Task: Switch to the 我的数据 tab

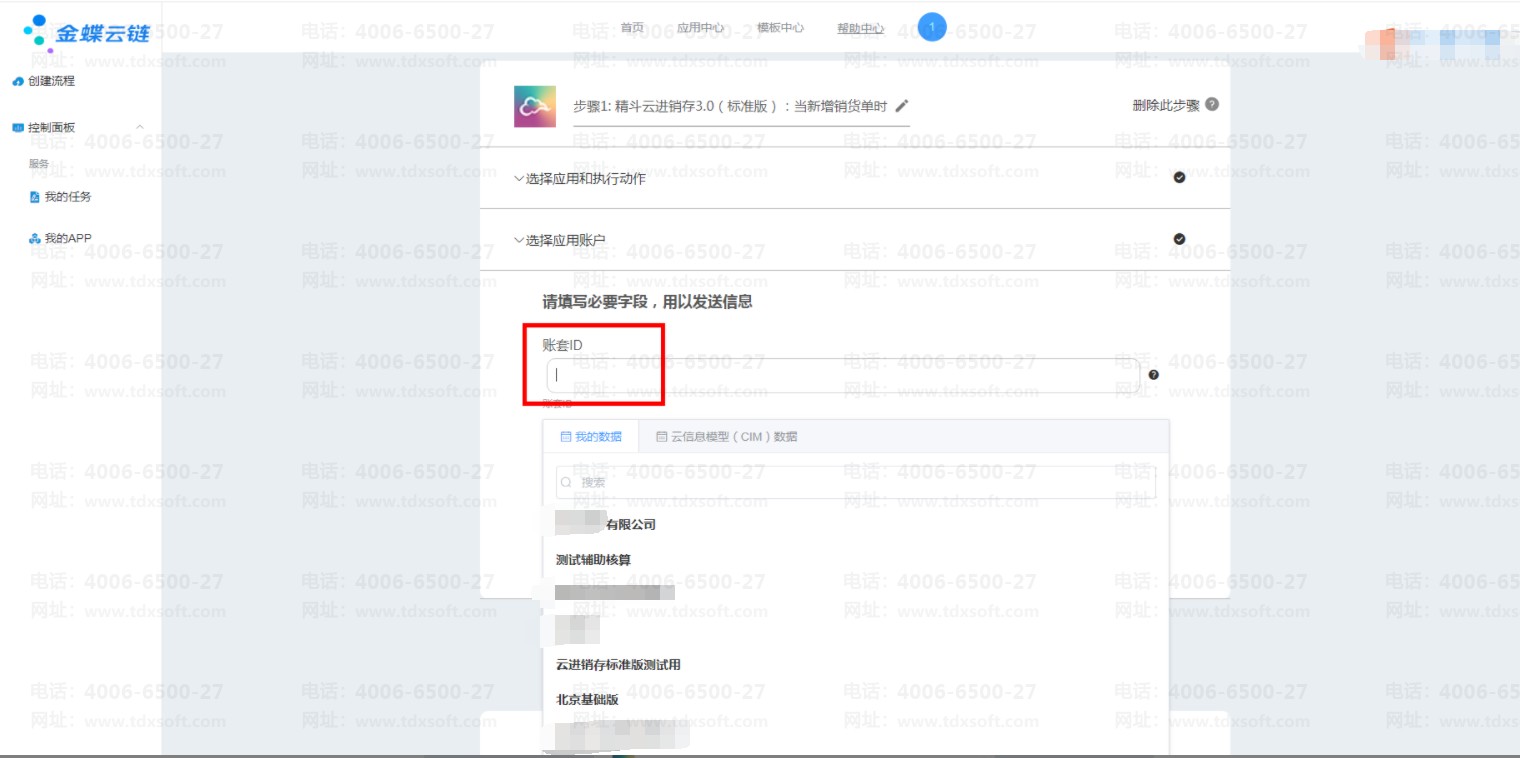Action: coord(591,436)
